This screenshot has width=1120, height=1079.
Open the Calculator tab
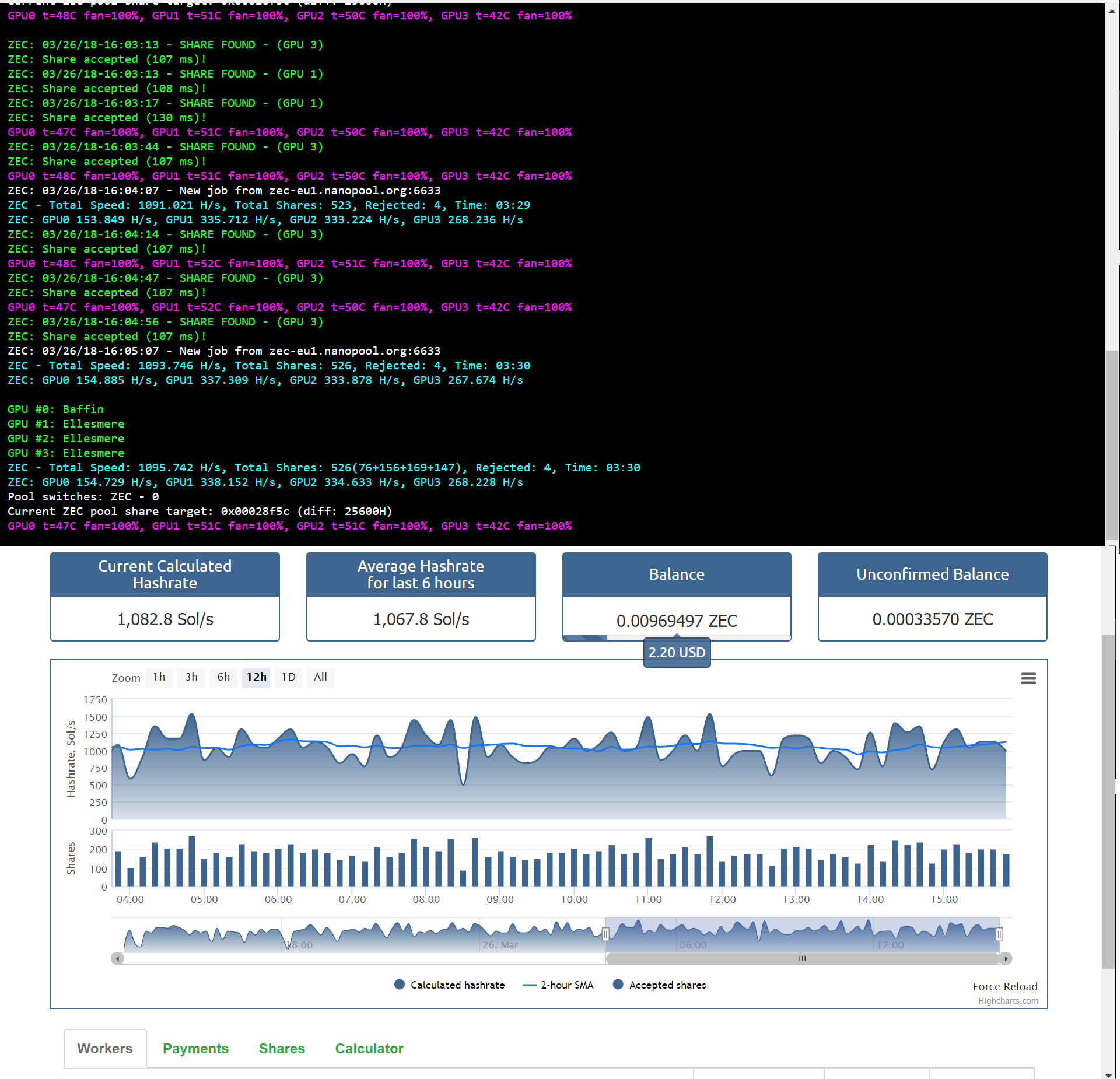[369, 1048]
